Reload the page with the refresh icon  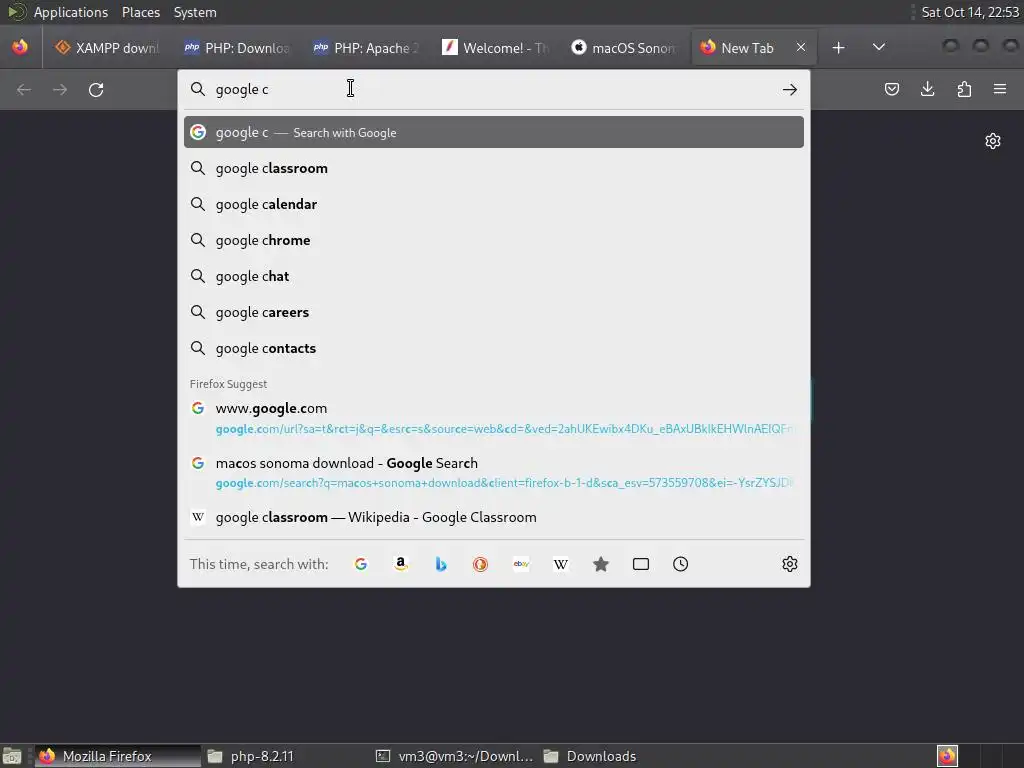point(96,89)
